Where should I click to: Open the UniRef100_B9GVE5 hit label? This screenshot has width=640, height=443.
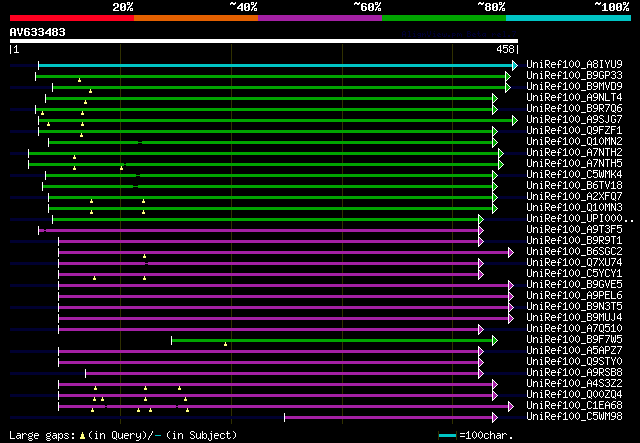click(x=574, y=285)
